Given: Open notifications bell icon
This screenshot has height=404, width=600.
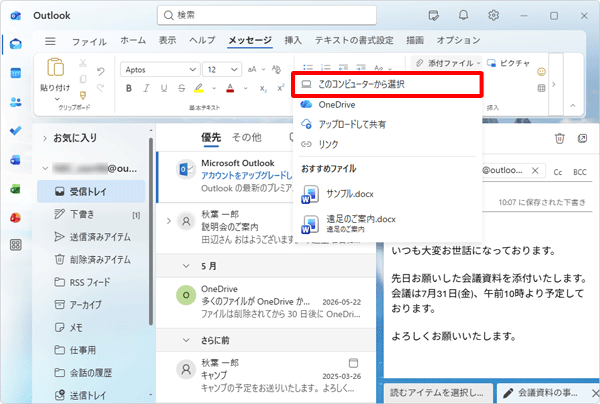Looking at the screenshot, I should click(x=463, y=15).
